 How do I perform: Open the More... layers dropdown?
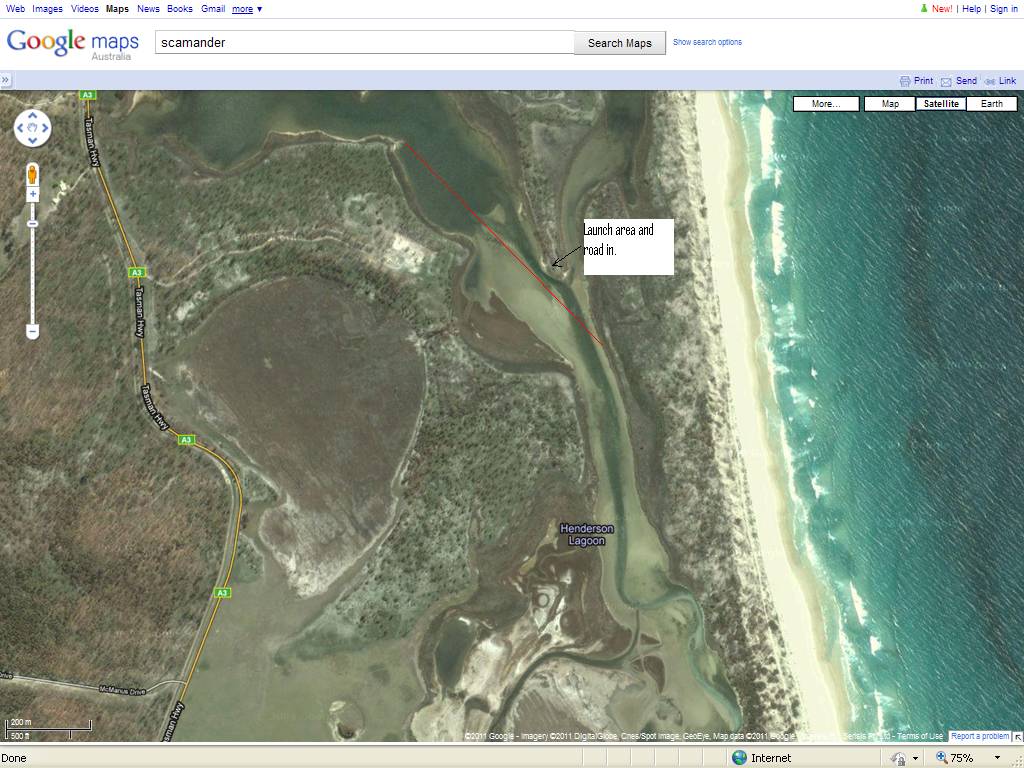[x=825, y=103]
